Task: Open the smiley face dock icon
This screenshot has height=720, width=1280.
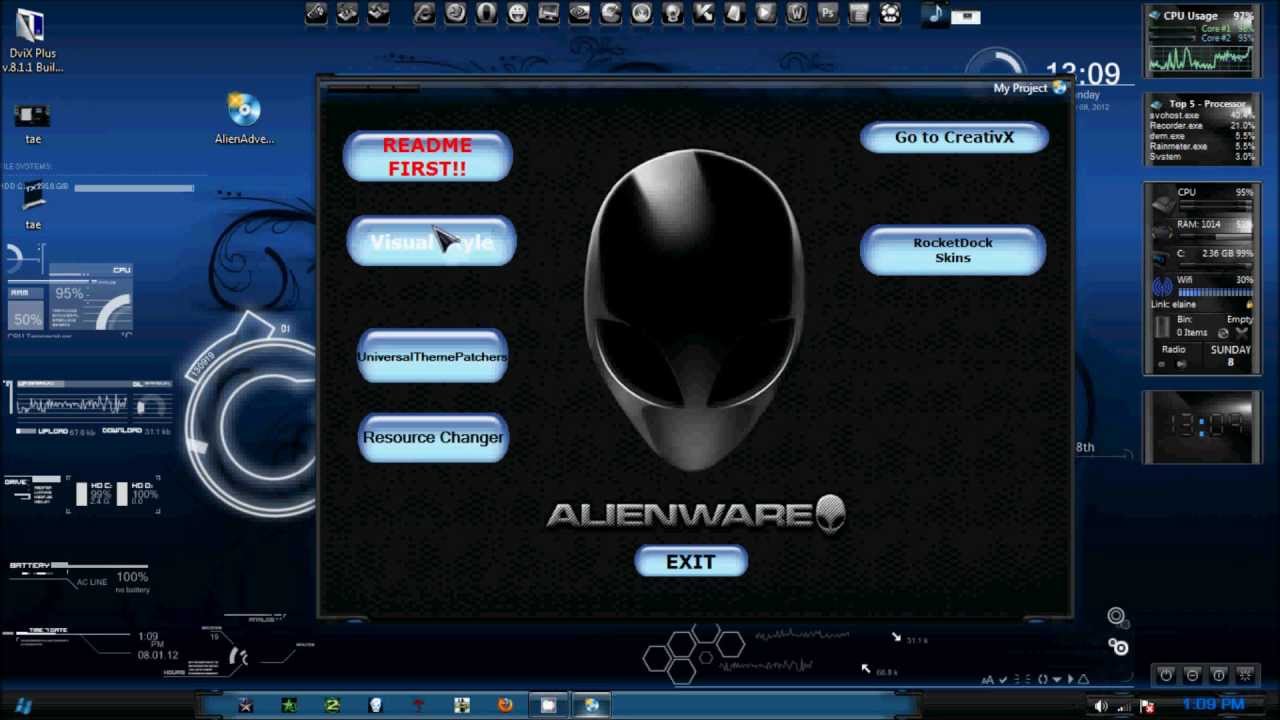Action: click(517, 14)
